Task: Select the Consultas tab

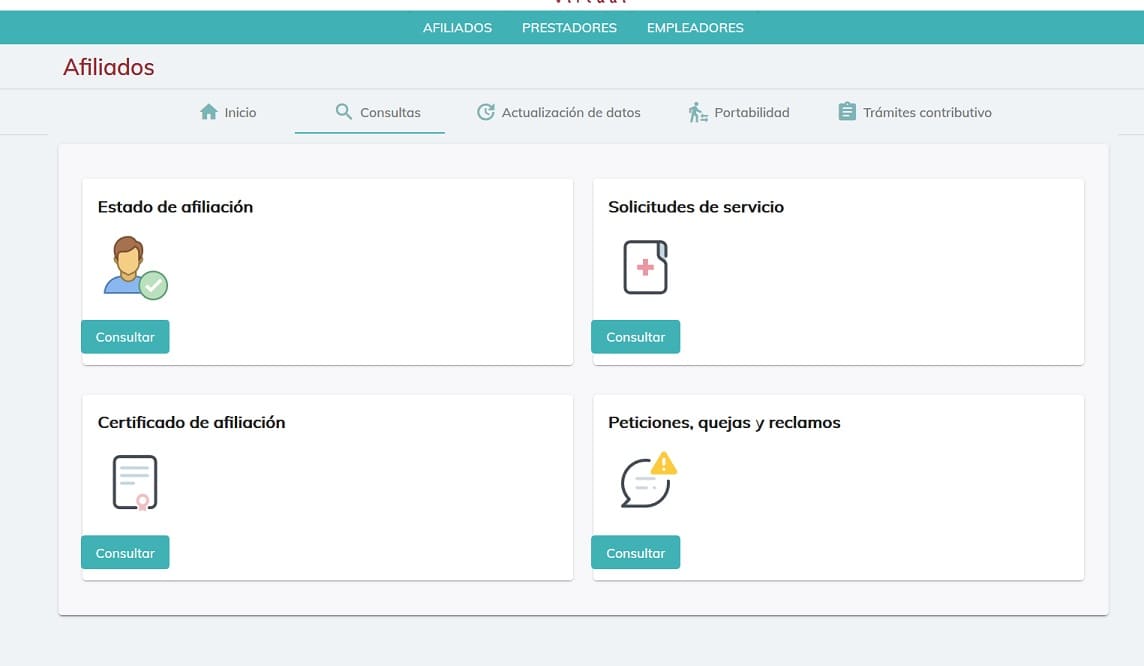Action: click(x=370, y=112)
